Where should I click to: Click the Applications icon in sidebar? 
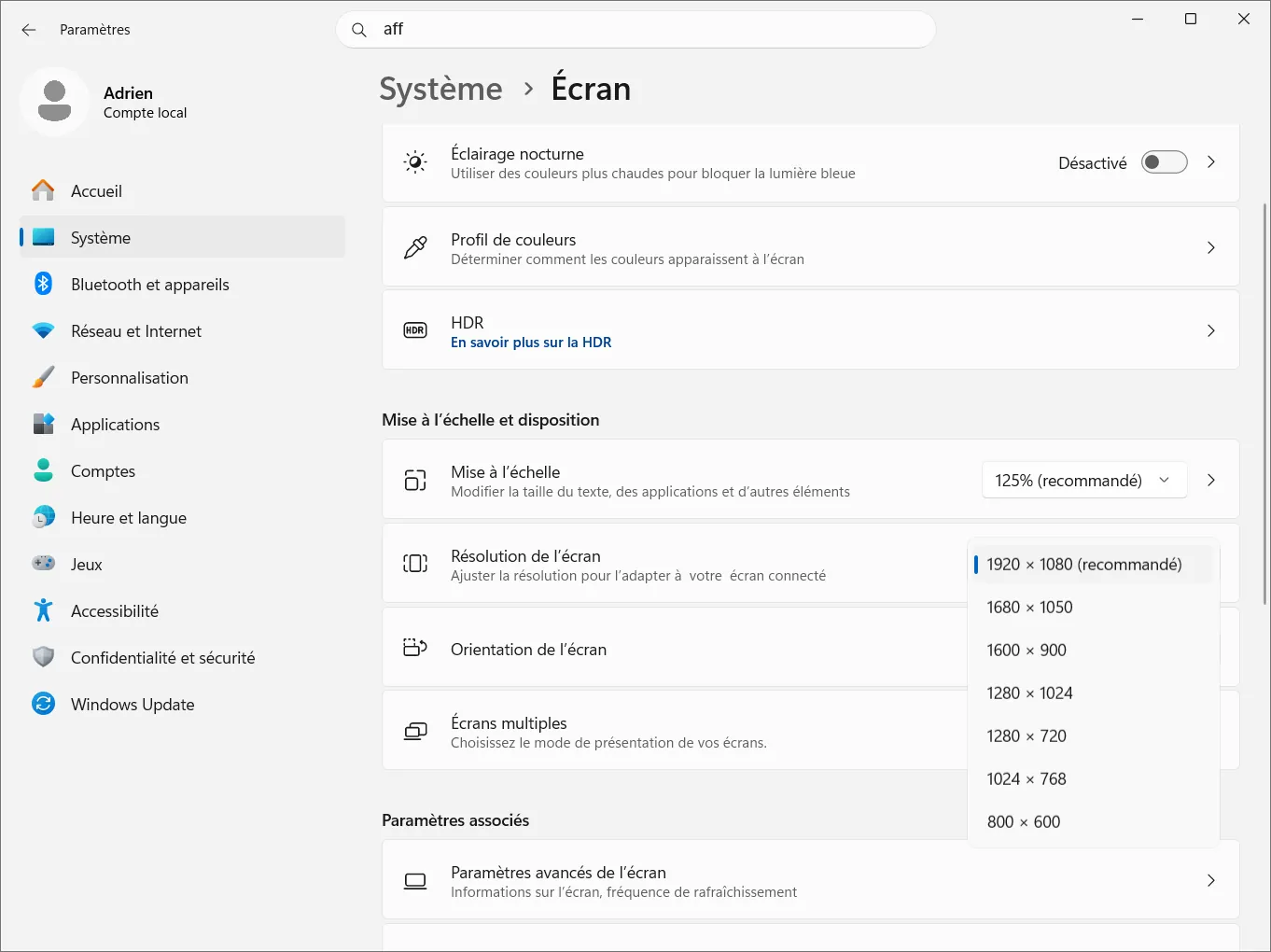pos(43,424)
